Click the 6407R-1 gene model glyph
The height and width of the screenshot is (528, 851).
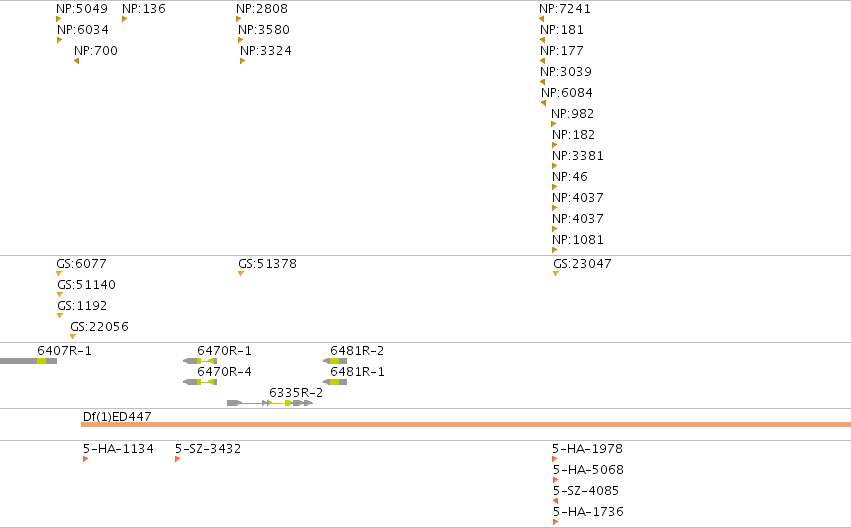[x=28, y=361]
